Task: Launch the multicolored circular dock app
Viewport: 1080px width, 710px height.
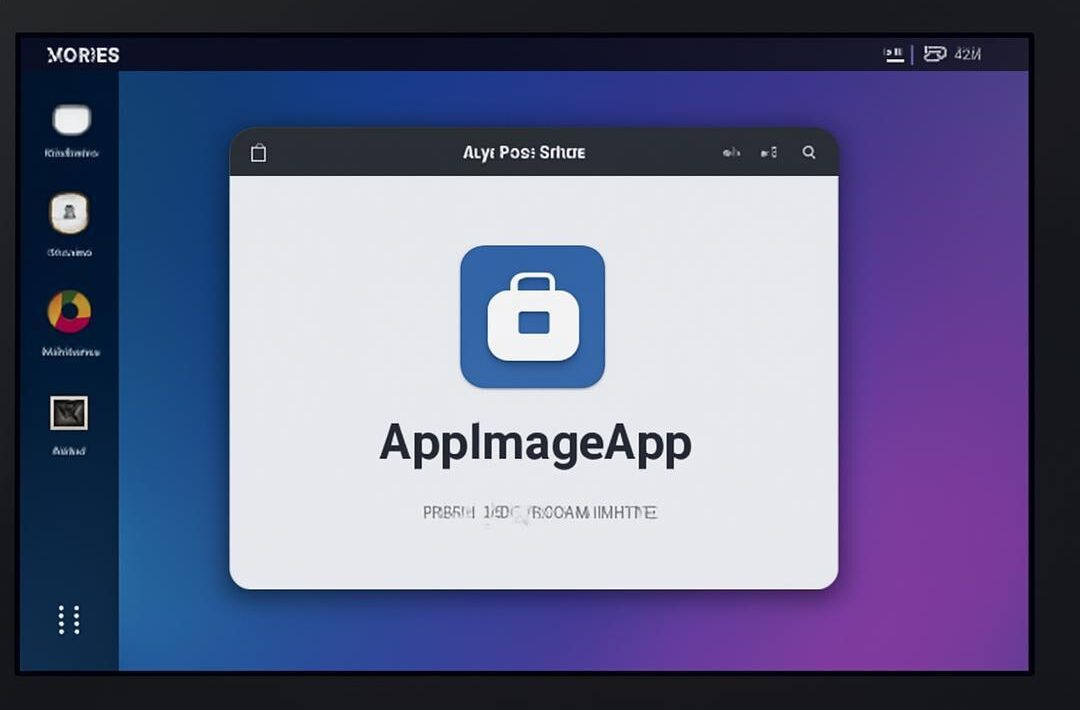Action: (69, 311)
